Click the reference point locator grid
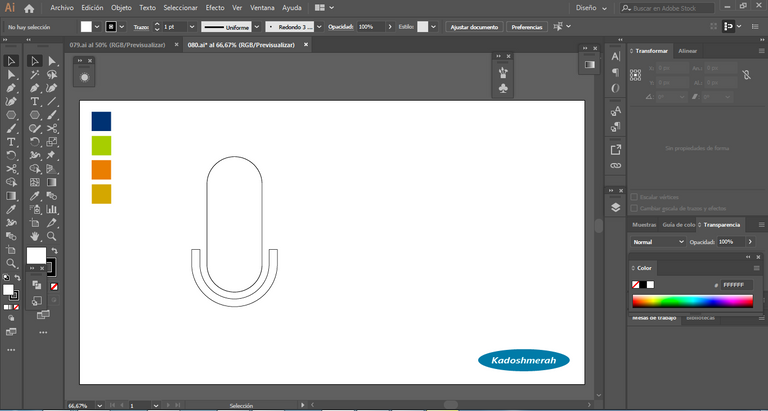The width and height of the screenshot is (768, 411). [635, 75]
